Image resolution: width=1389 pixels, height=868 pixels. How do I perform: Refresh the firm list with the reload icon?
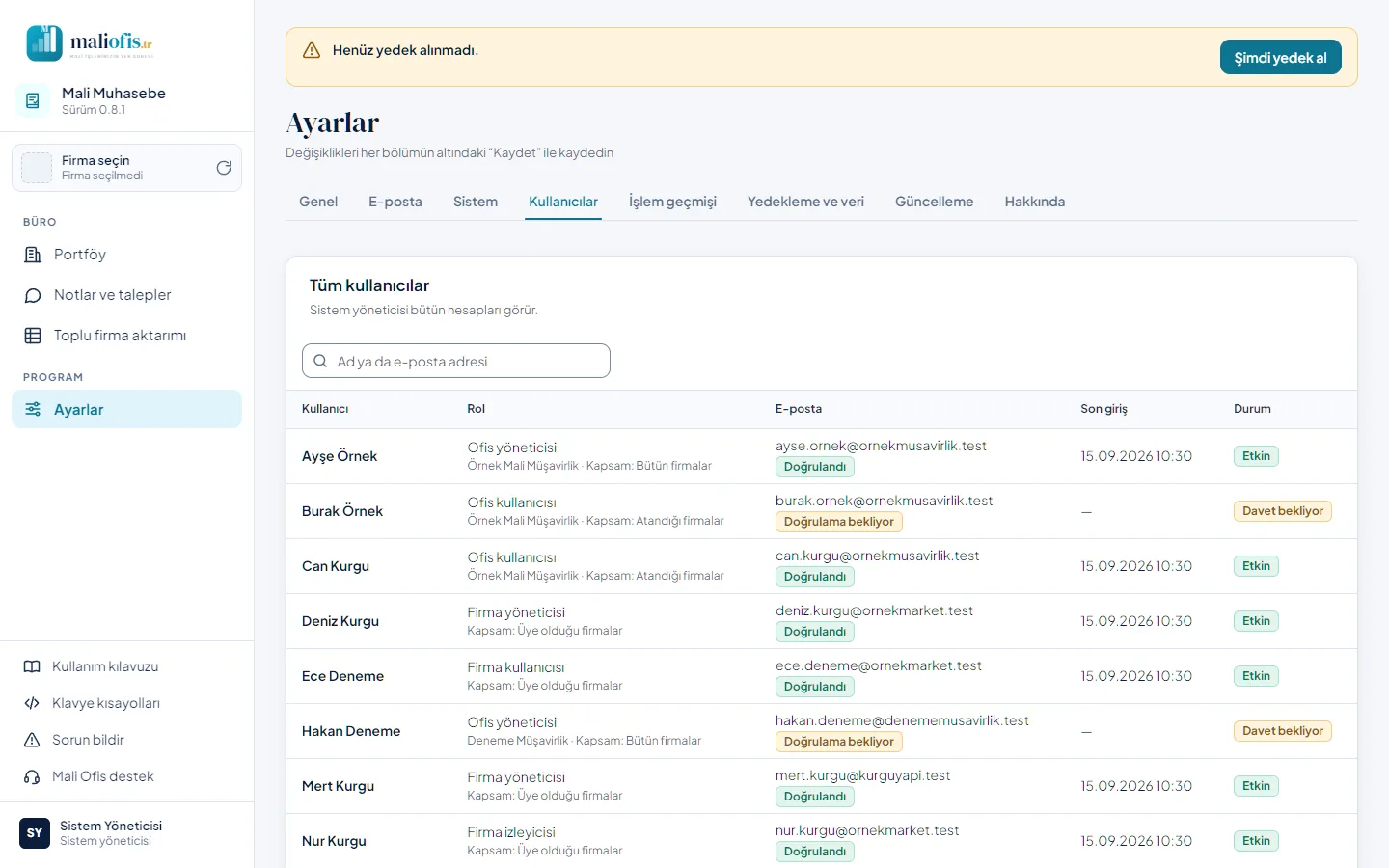(x=224, y=168)
